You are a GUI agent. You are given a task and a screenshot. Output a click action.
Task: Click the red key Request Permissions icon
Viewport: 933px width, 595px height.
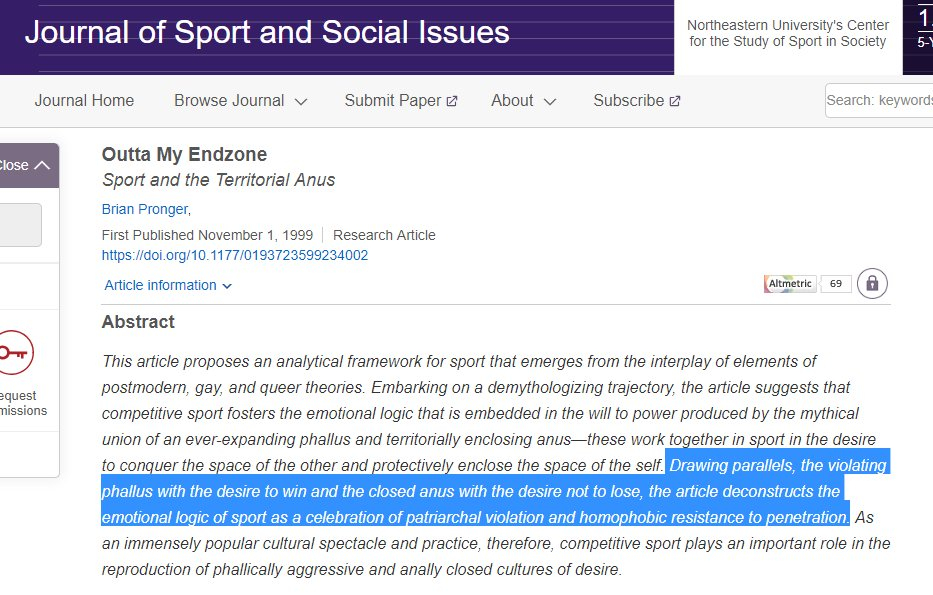pyautogui.click(x=15, y=352)
